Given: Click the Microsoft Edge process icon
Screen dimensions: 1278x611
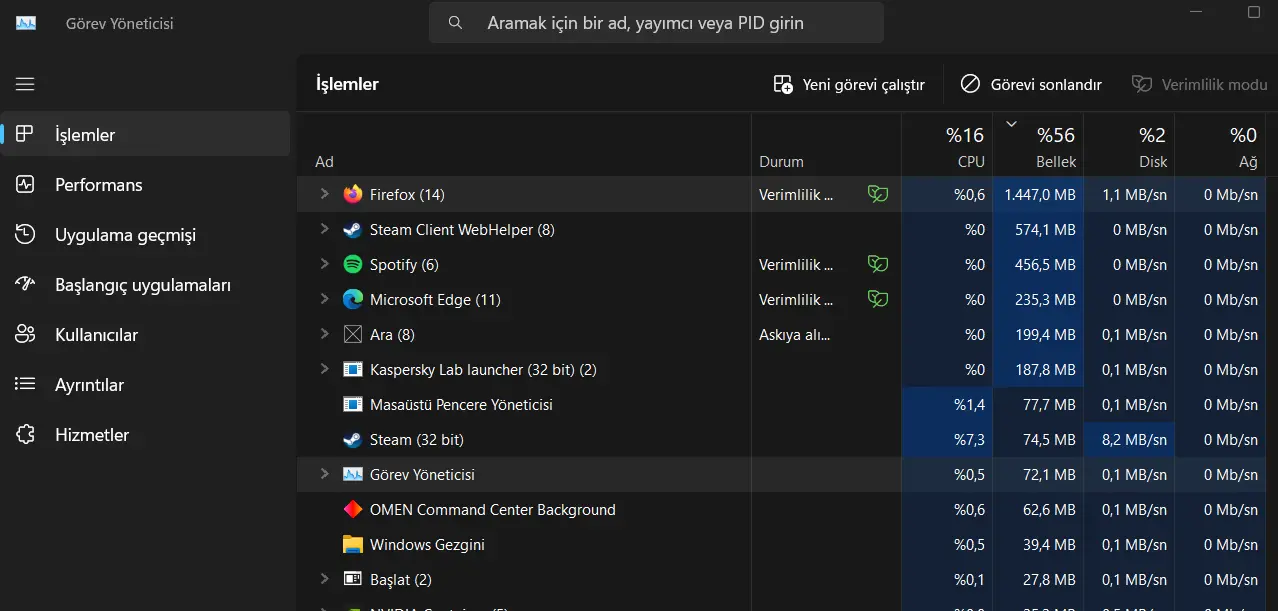Looking at the screenshot, I should (352, 300).
